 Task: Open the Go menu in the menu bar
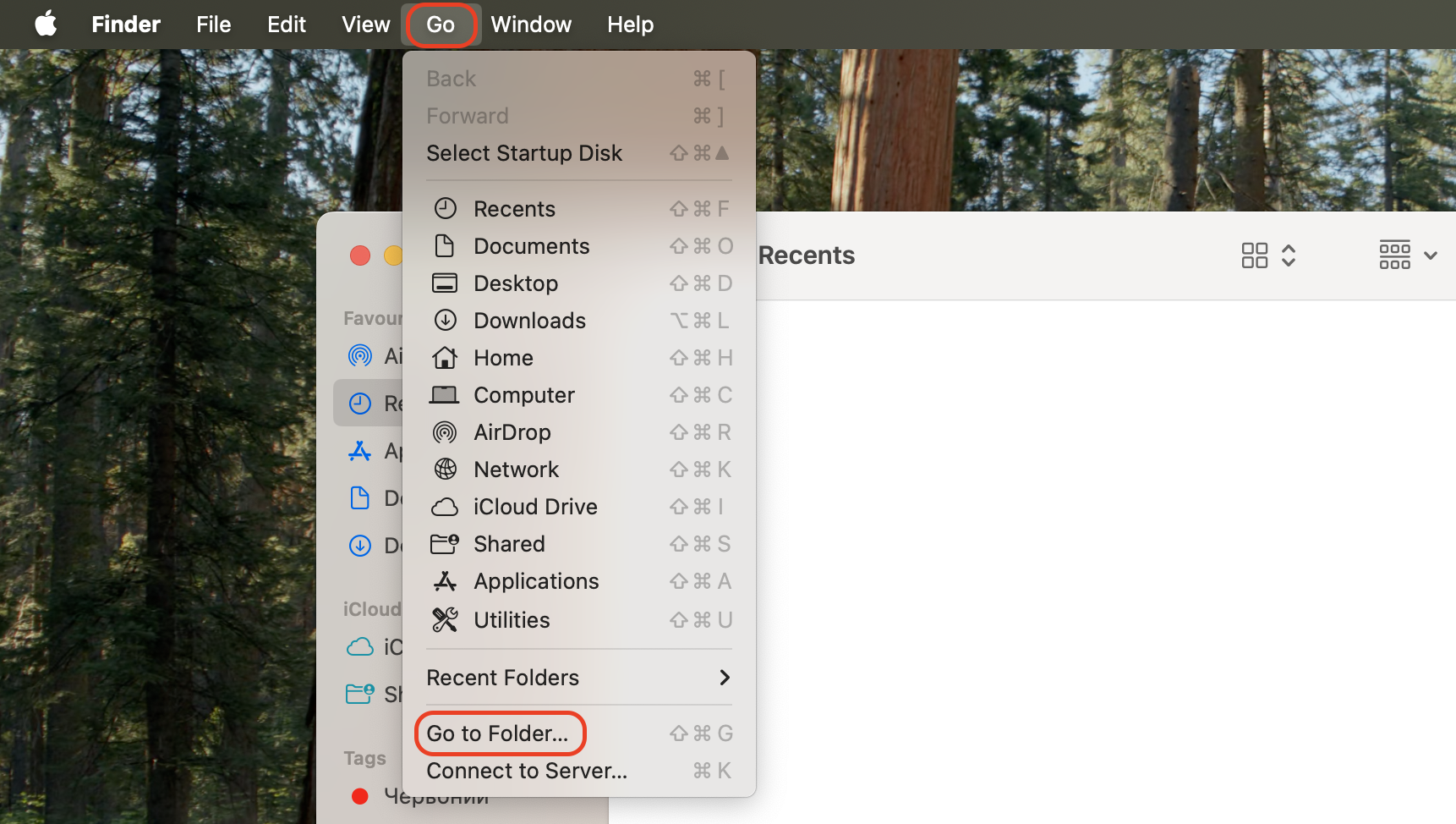click(441, 25)
